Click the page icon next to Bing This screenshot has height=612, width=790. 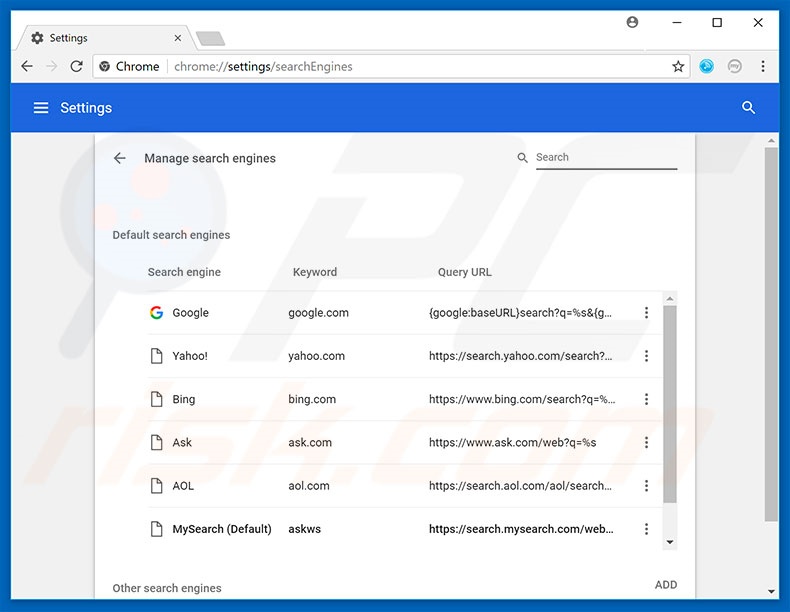(x=157, y=399)
